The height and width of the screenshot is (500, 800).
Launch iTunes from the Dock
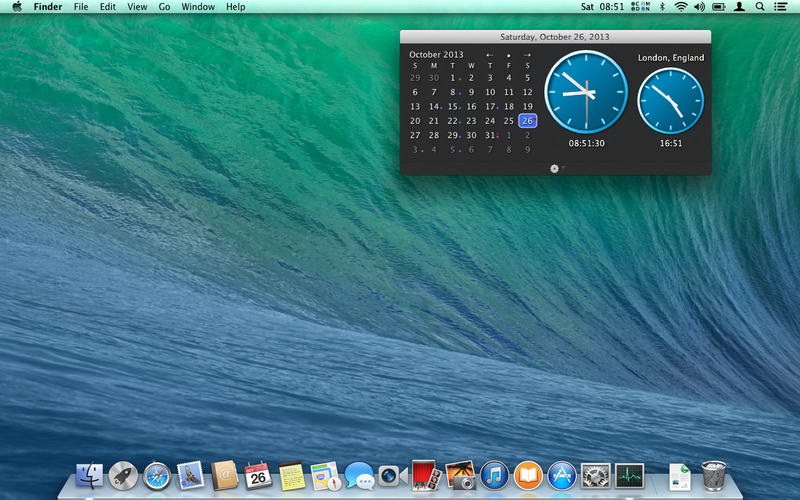494,475
